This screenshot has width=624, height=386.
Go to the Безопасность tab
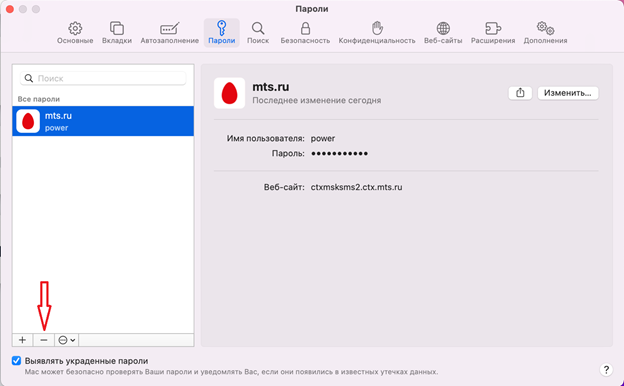coord(305,33)
